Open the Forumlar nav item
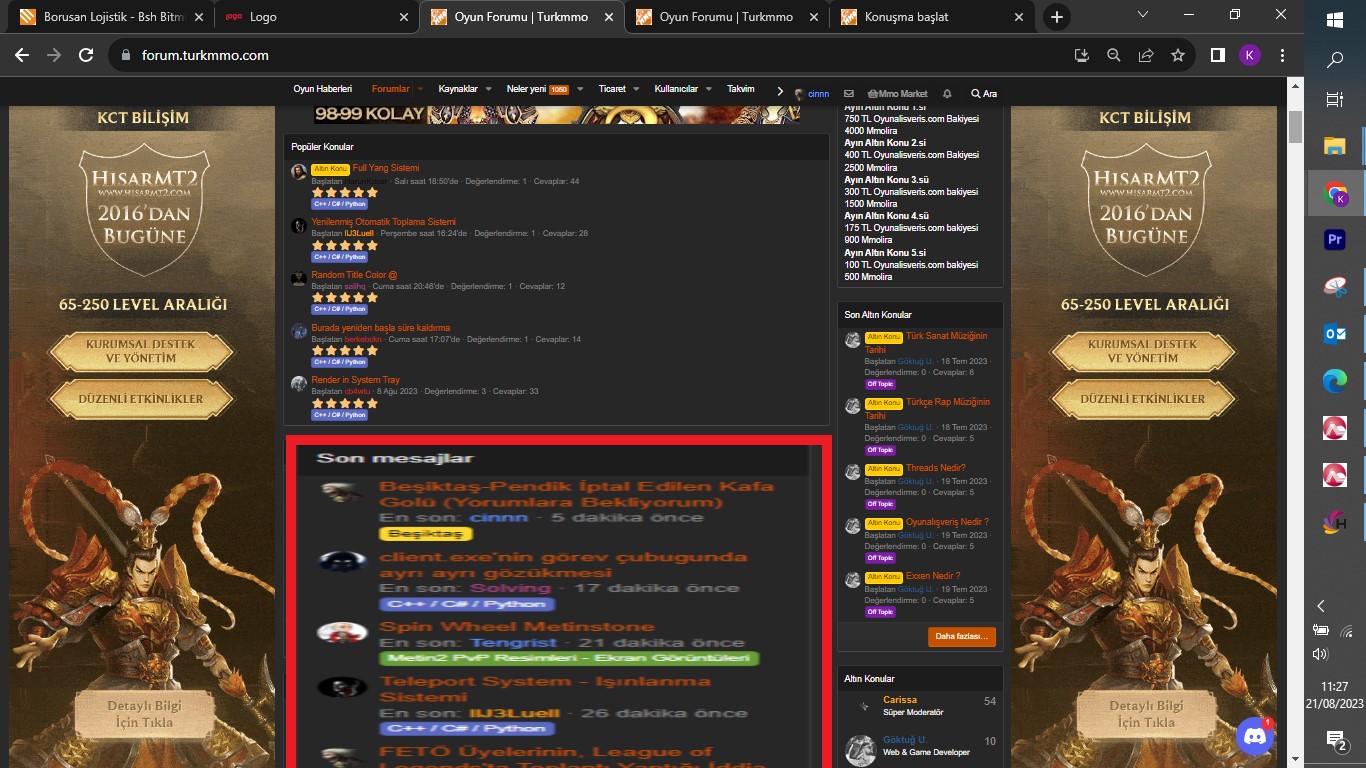1366x768 pixels. 391,89
